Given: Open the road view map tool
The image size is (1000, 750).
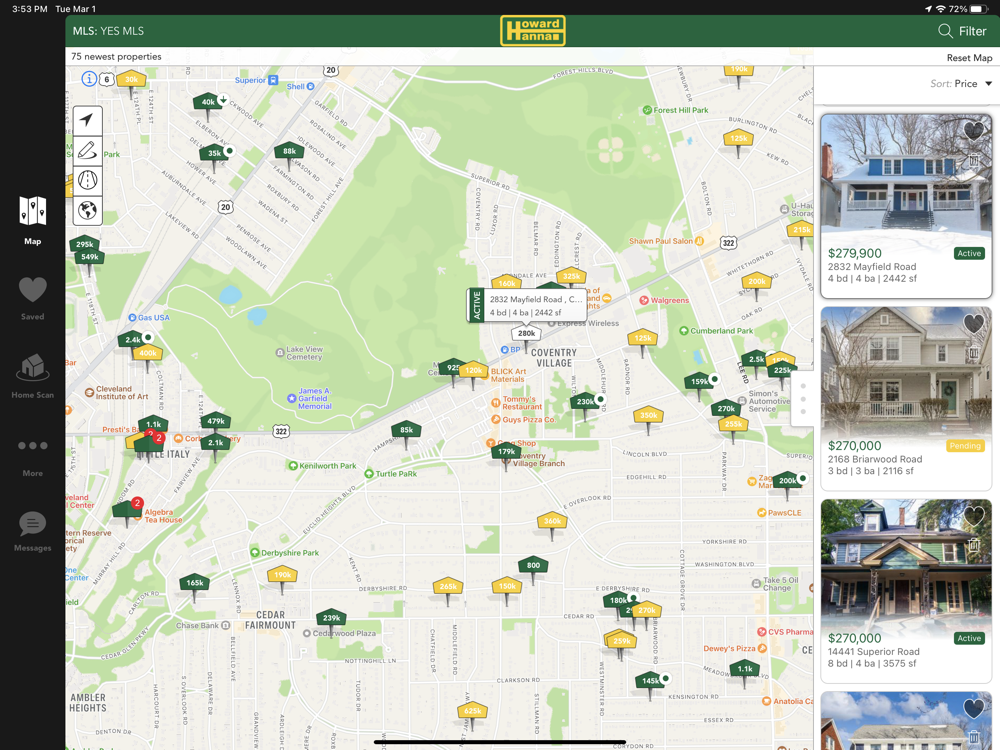Looking at the screenshot, I should pyautogui.click(x=87, y=180).
